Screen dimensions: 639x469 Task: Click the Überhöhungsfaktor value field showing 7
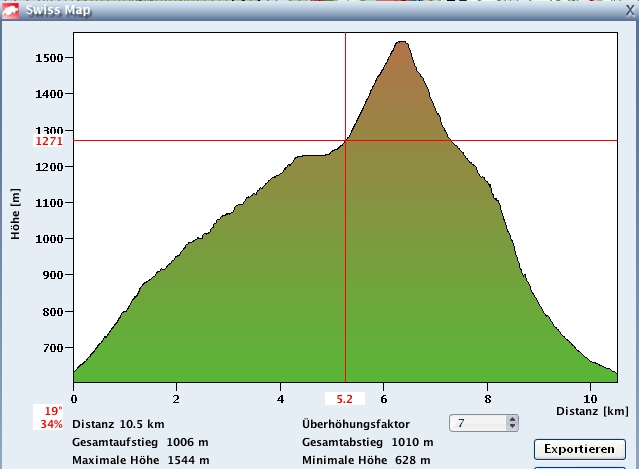(x=478, y=423)
